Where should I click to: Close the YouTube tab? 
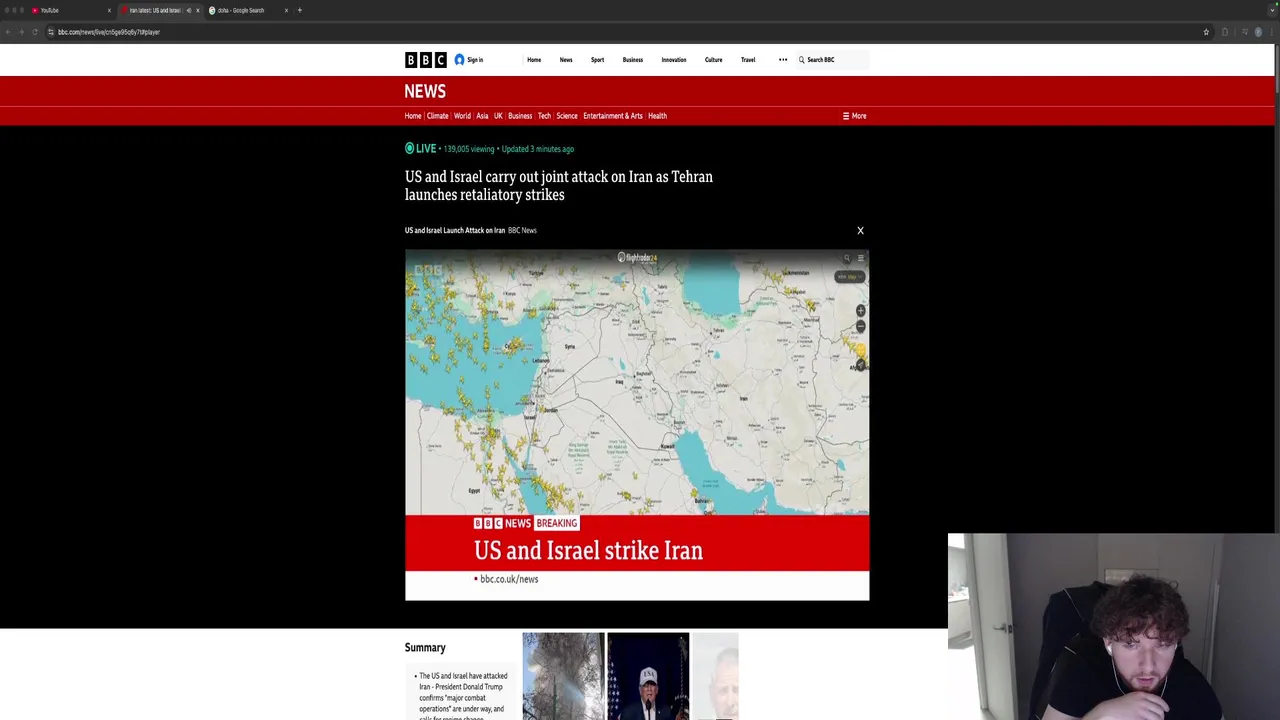(x=109, y=10)
